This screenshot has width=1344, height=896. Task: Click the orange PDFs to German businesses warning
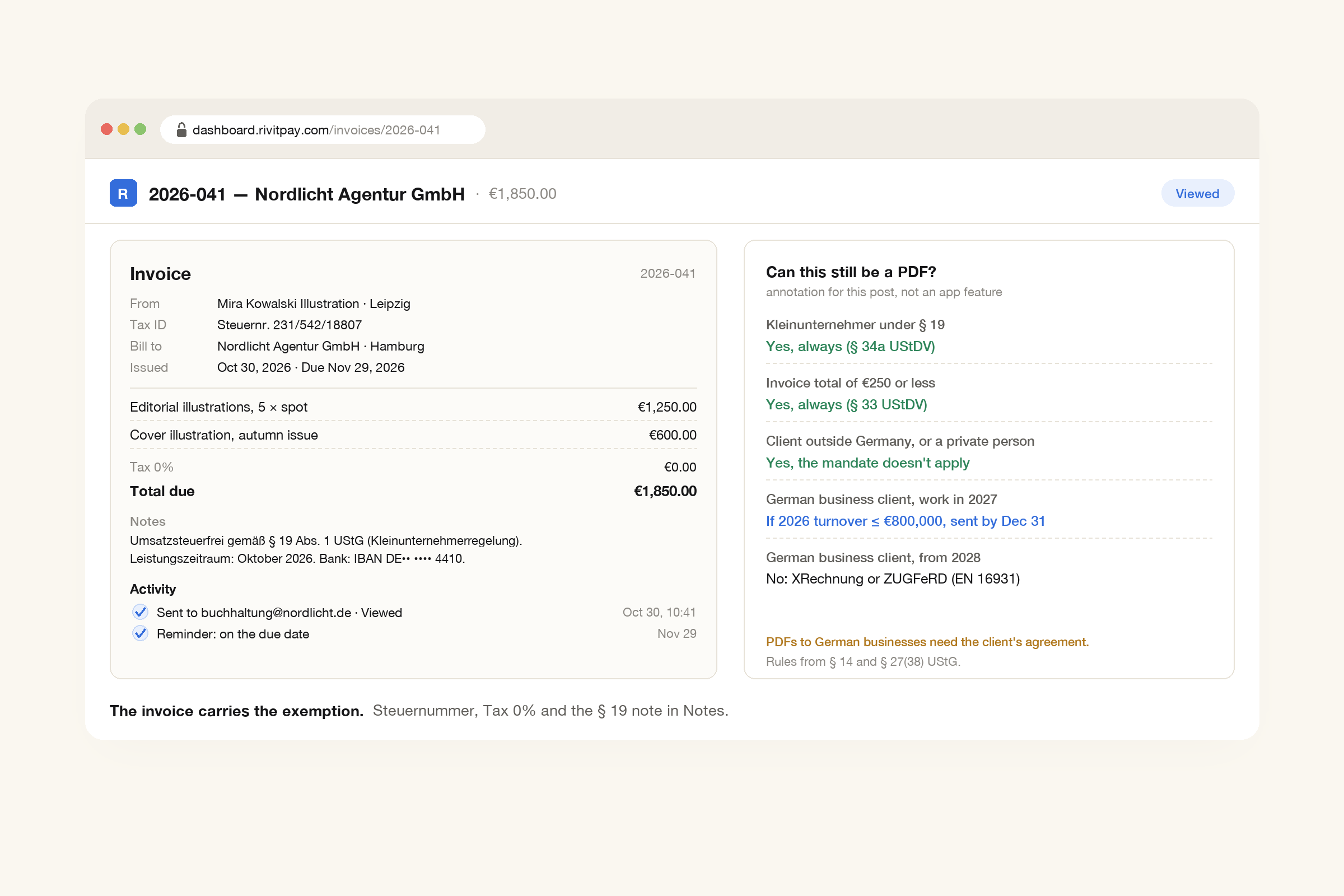click(927, 642)
